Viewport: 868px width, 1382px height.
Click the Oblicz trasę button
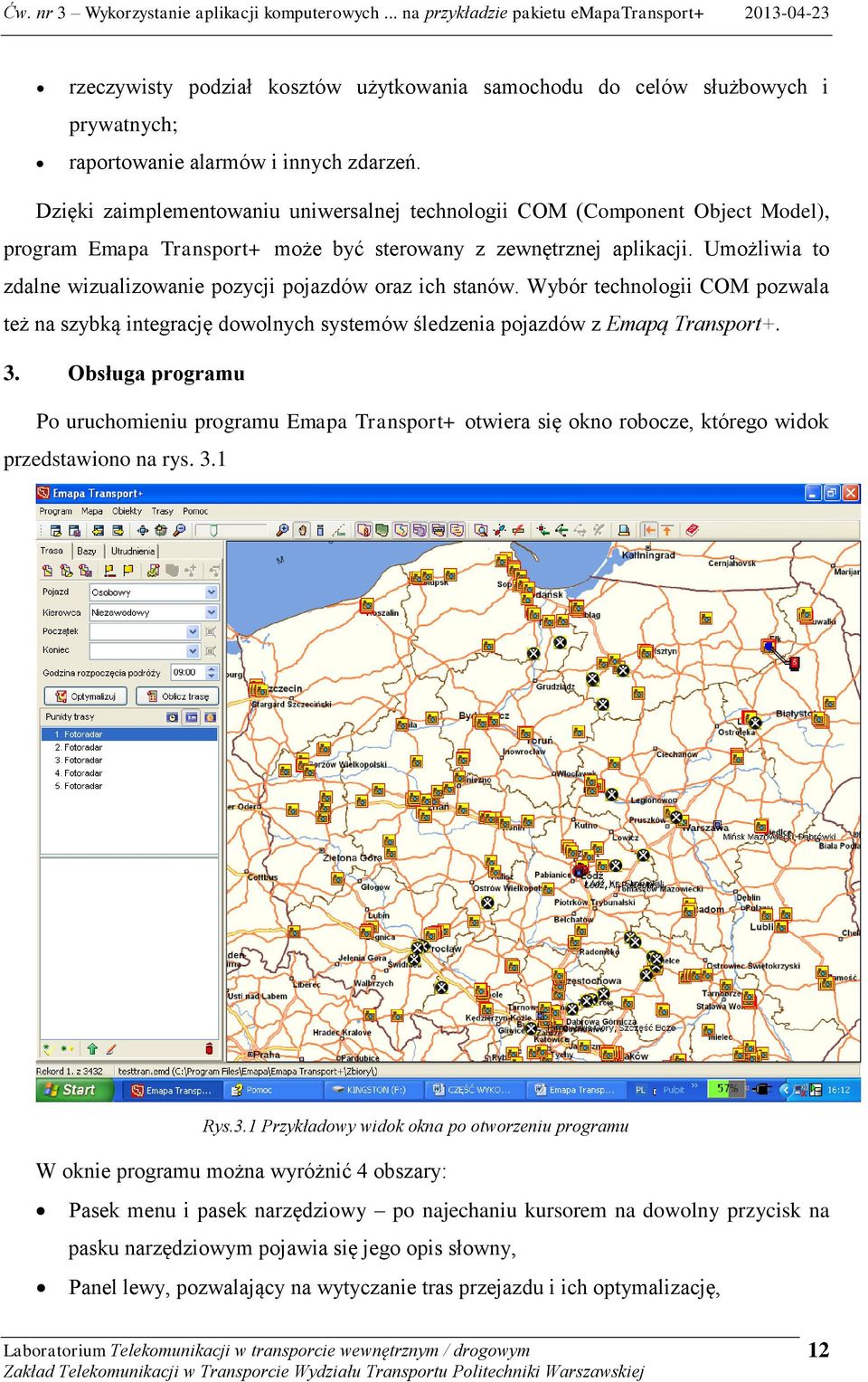click(177, 696)
